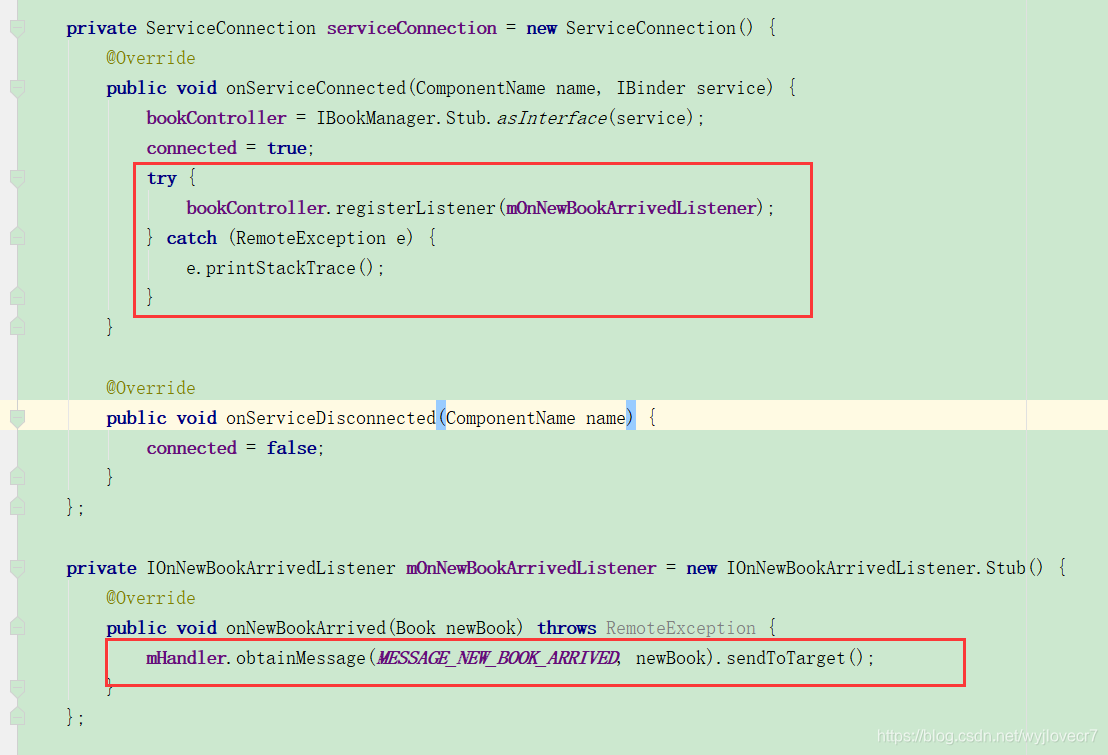
Task: Collapse the onNewBookArrived method fold marker
Action: [x=18, y=627]
